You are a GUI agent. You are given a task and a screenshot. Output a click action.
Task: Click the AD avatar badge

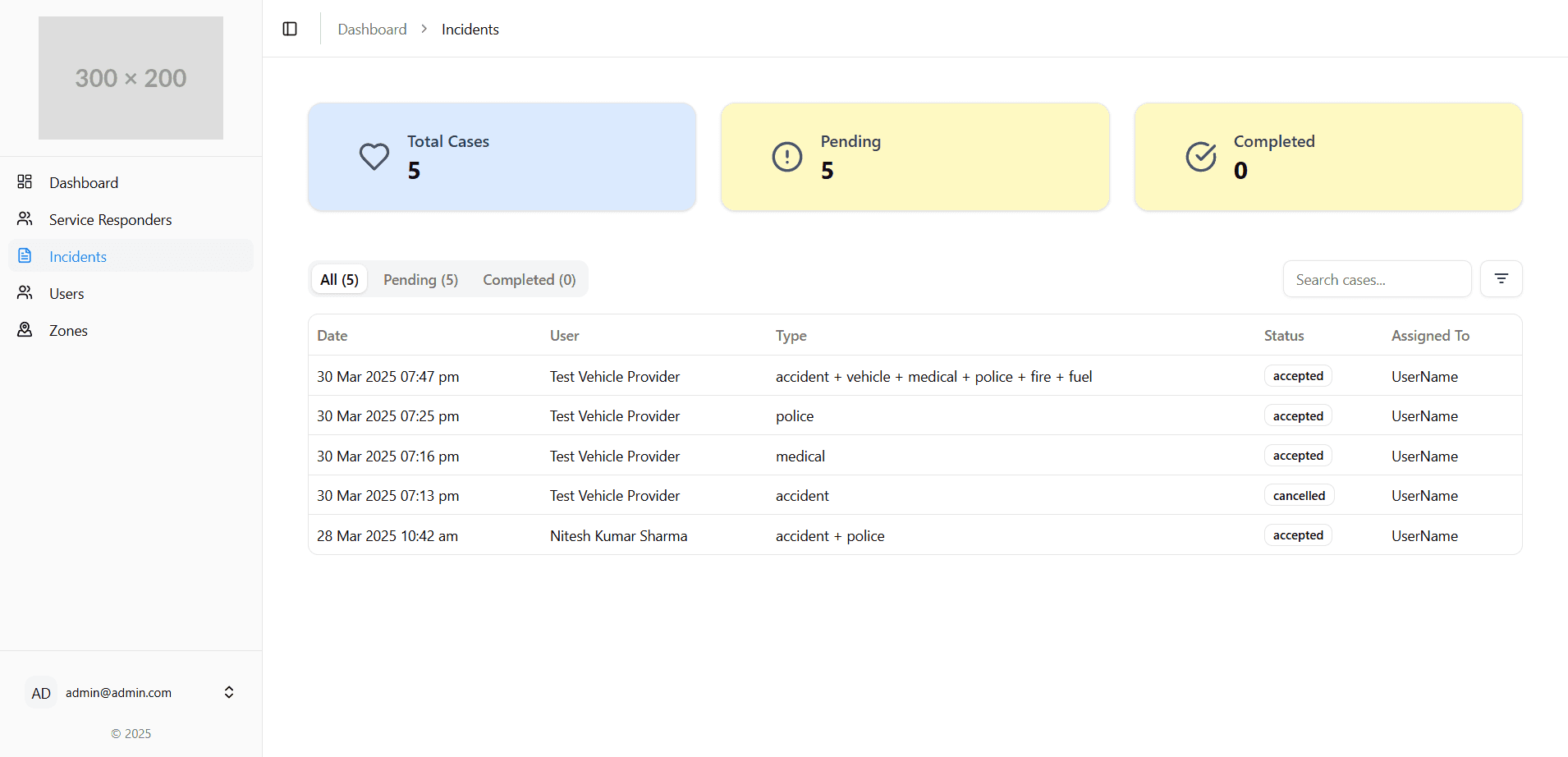pos(41,693)
